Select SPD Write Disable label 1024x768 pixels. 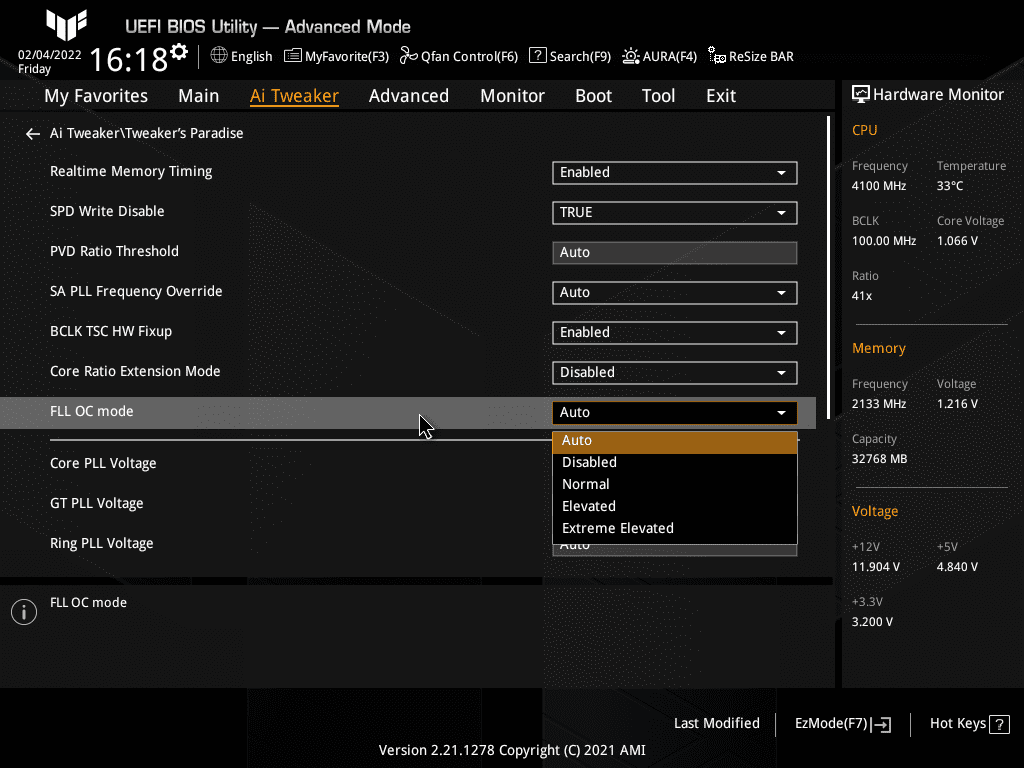pos(107,212)
